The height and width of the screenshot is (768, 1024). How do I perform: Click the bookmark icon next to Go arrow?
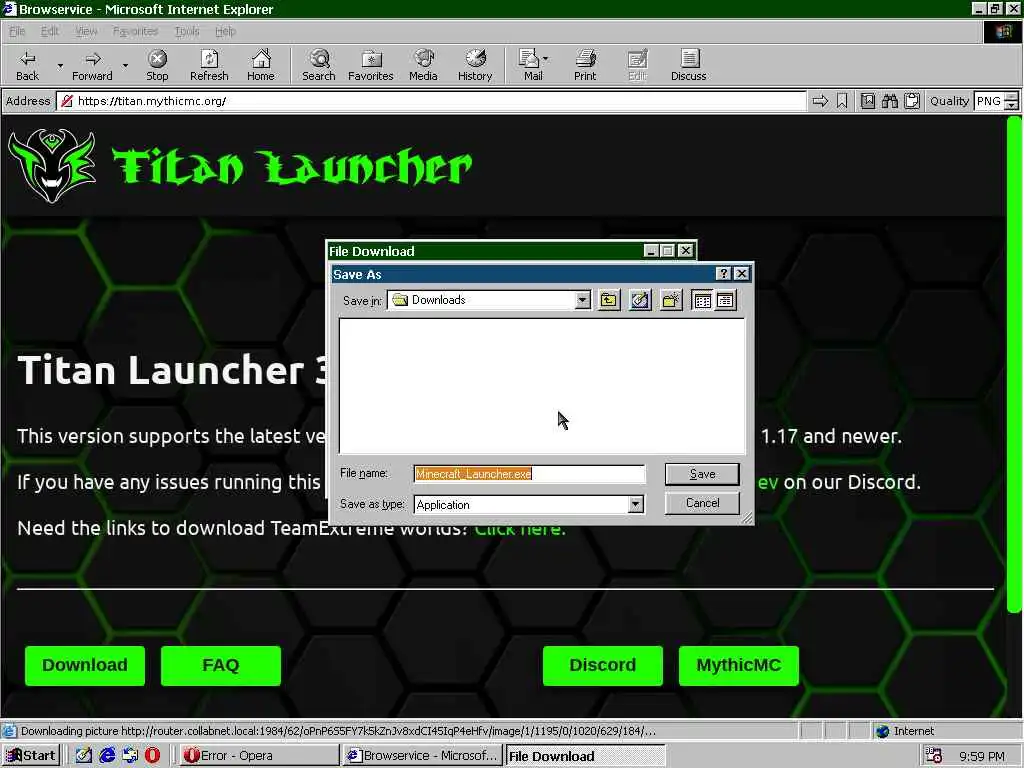pyautogui.click(x=842, y=101)
